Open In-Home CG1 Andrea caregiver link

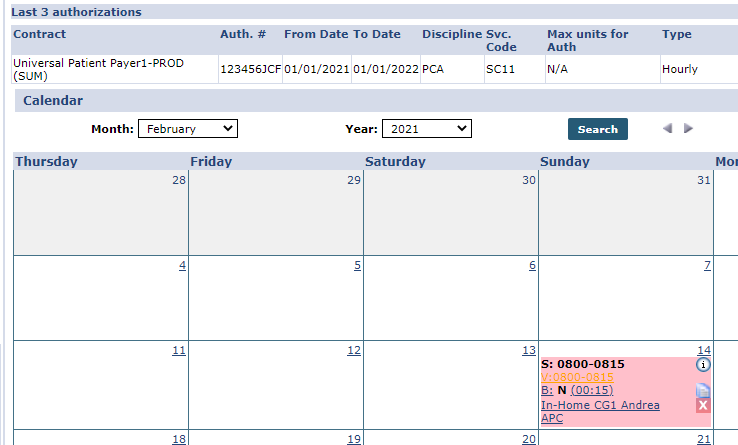600,405
